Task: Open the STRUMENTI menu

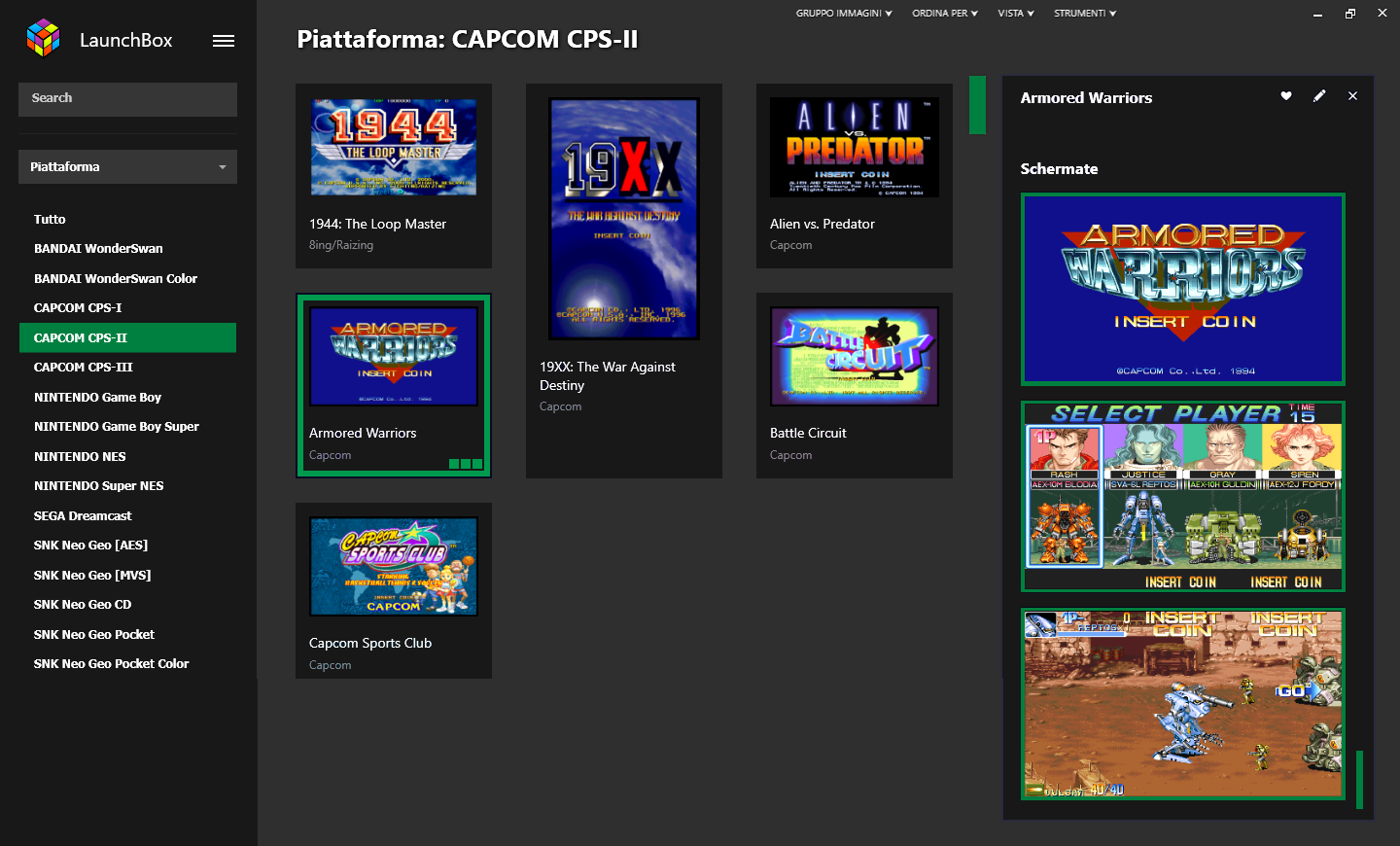Action: pyautogui.click(x=1085, y=14)
